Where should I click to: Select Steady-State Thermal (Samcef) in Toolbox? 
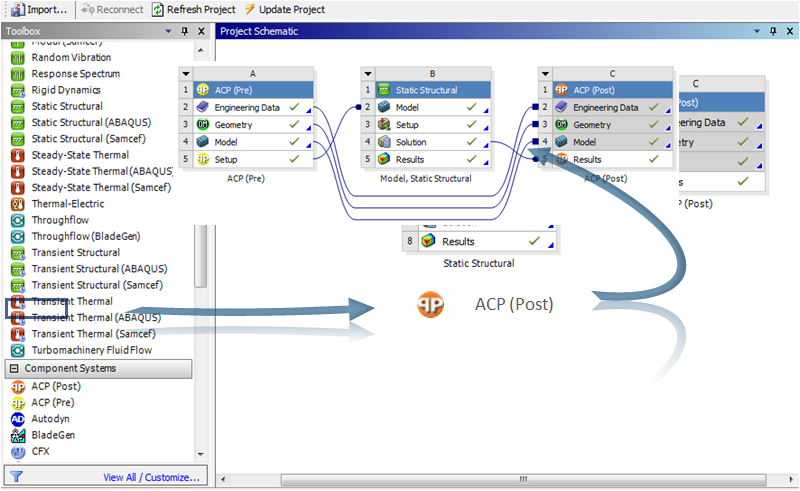pyautogui.click(x=101, y=187)
